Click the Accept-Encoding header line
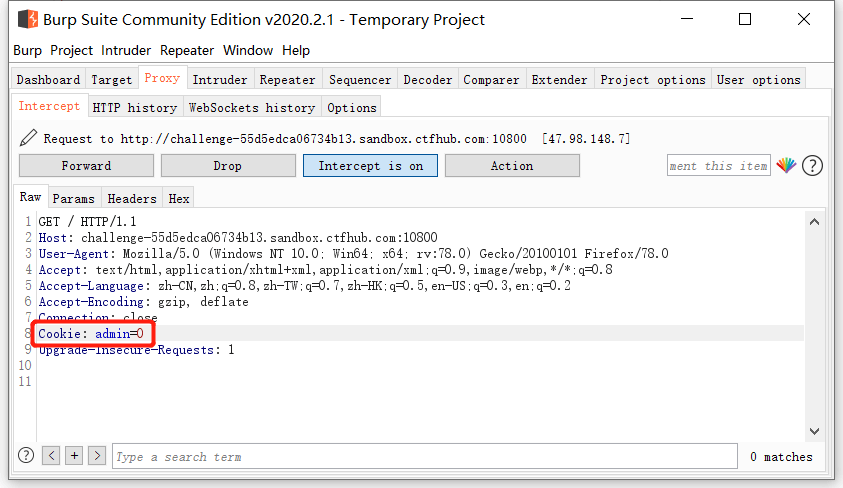 144,302
